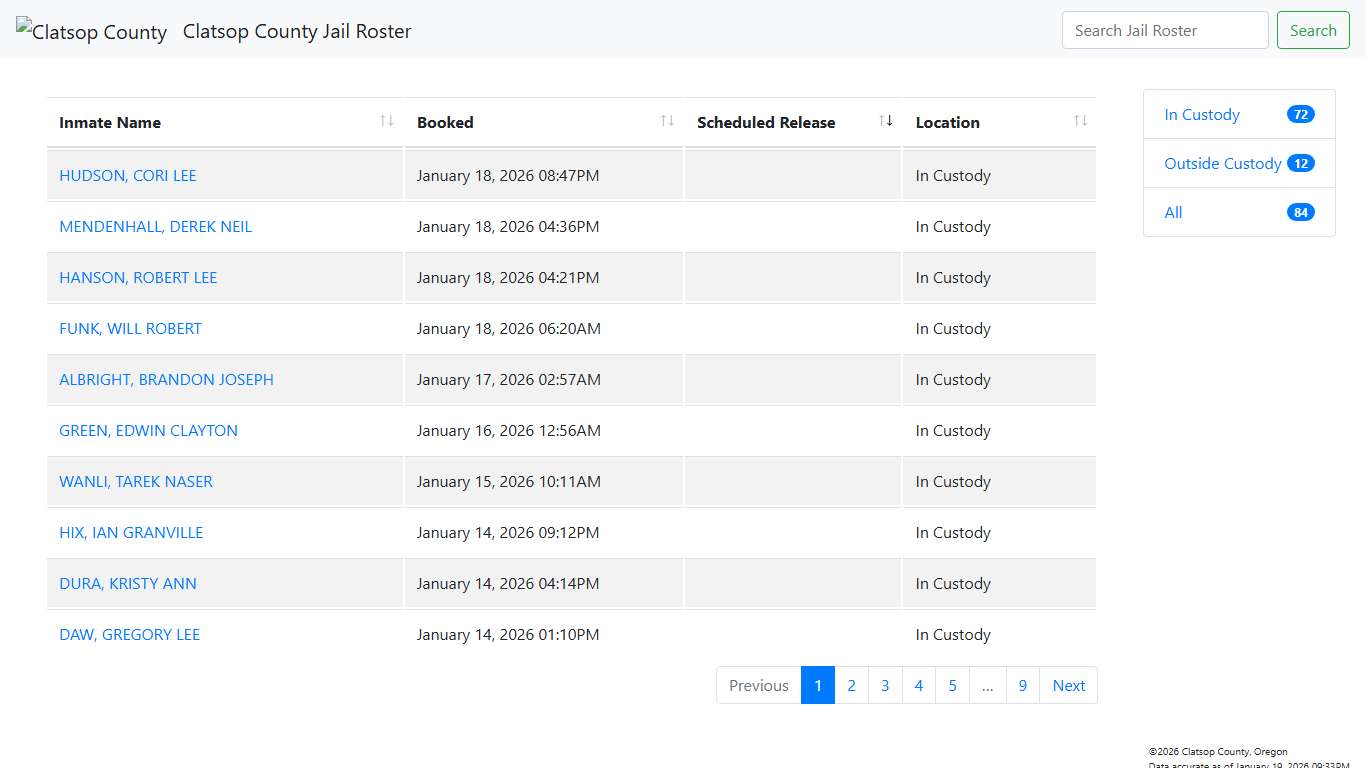Click the Clatsop County logo
Viewport: 1366px width, 768px height.
pos(91,31)
